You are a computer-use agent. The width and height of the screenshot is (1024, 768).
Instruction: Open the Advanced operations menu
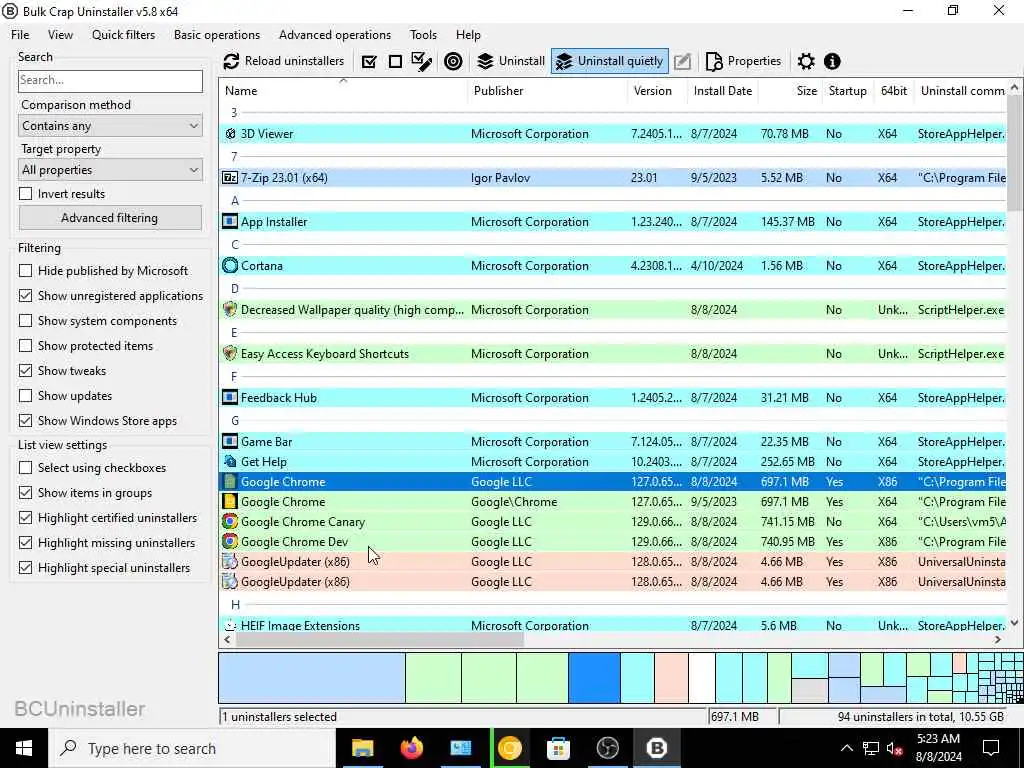[335, 35]
